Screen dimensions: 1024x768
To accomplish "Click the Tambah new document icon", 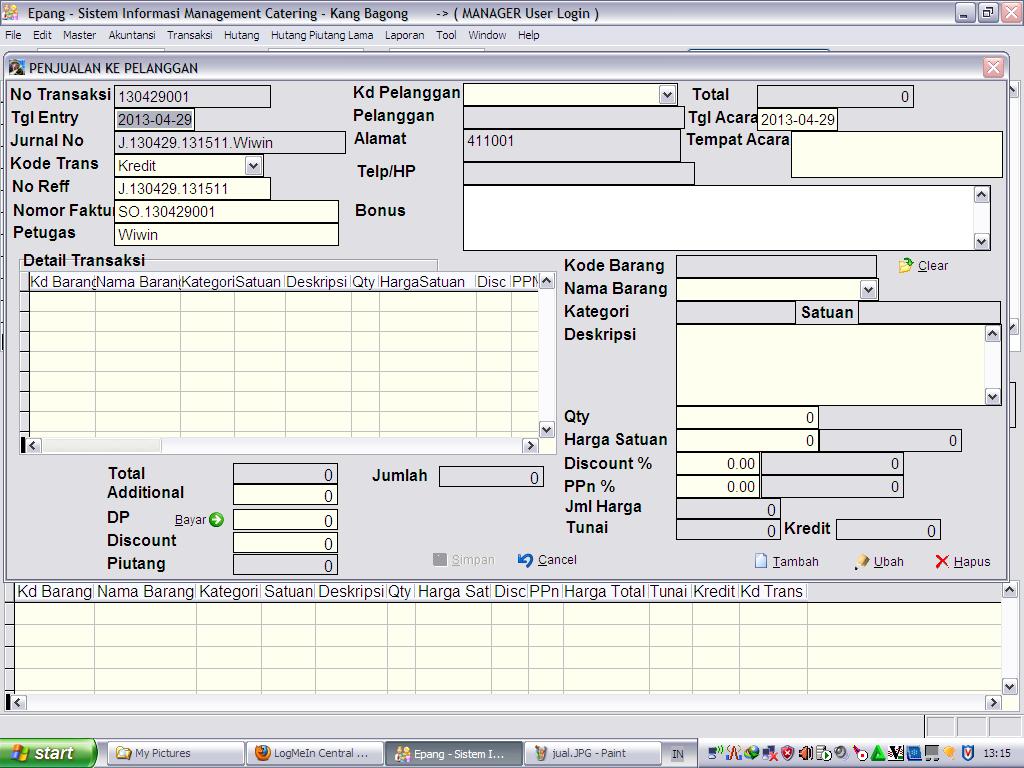I will [x=761, y=562].
